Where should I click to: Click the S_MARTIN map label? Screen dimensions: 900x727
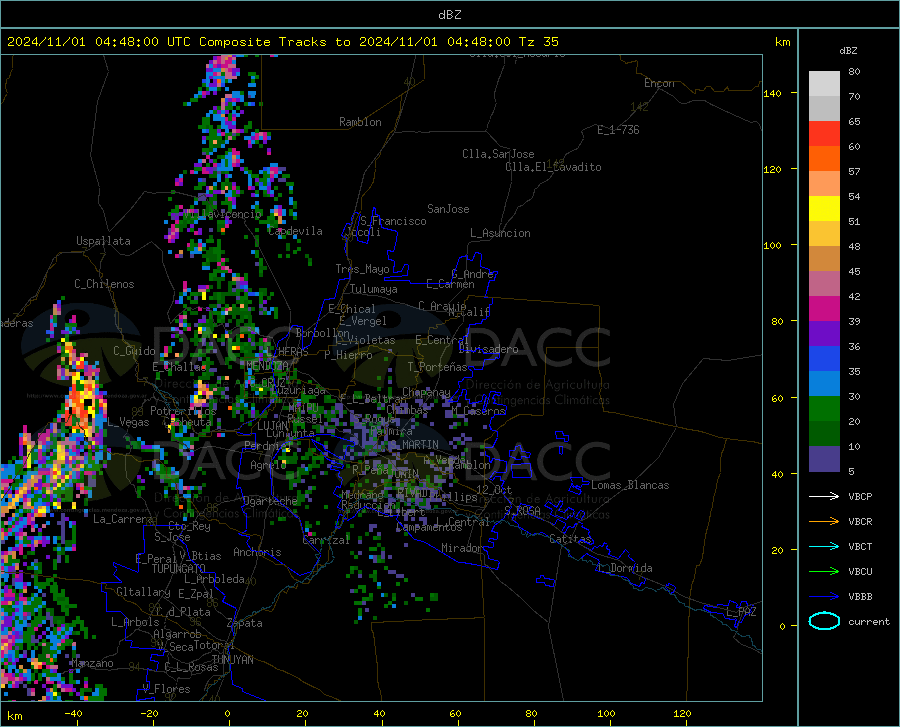pos(414,445)
